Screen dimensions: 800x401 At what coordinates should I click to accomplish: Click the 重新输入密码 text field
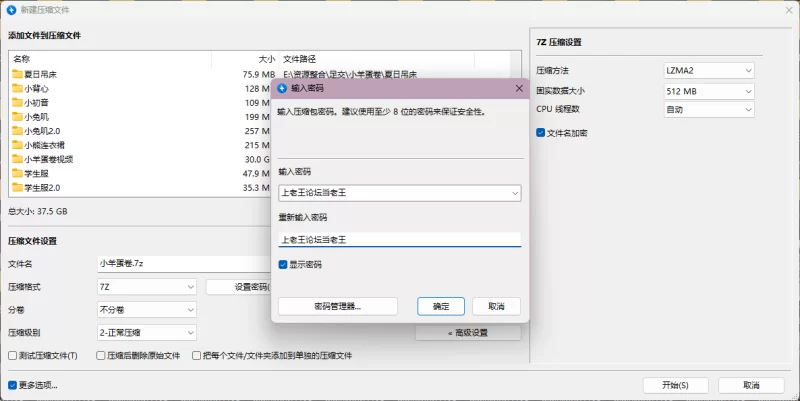point(399,240)
